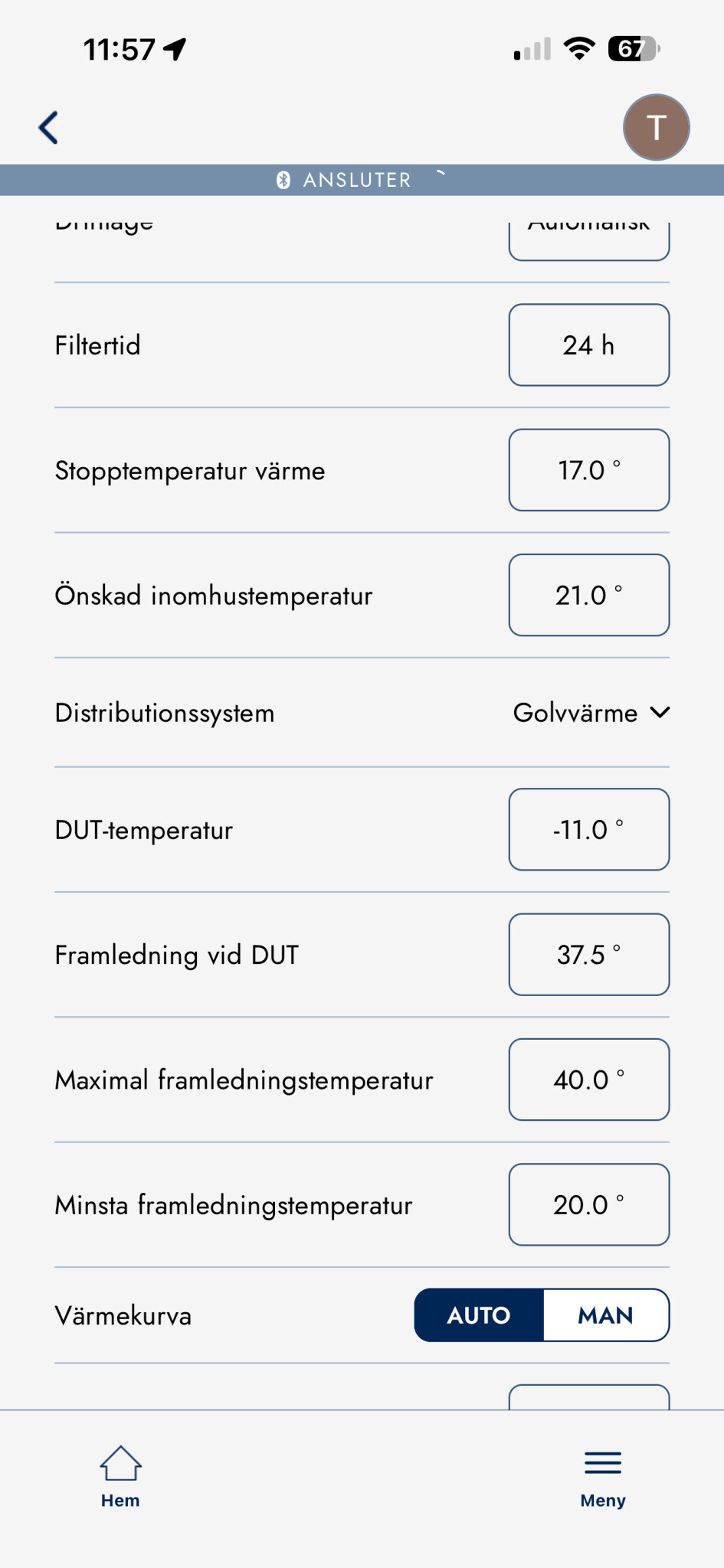Open the Meny hamburger icon
This screenshot has height=1568, width=724.
[603, 1463]
